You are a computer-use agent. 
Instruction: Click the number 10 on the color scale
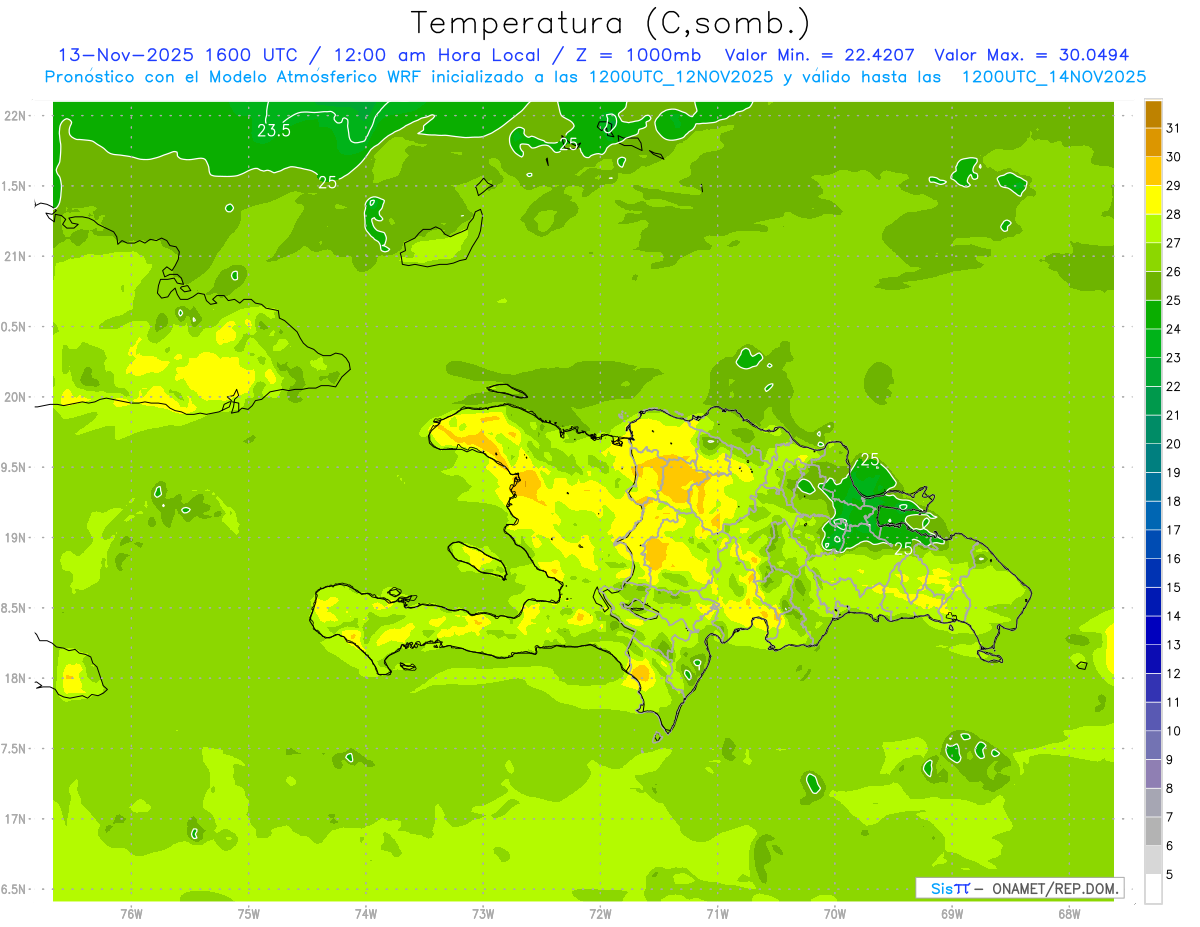(x=1174, y=731)
